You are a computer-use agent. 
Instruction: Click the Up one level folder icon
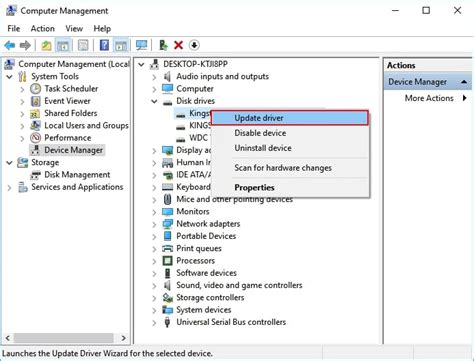(46, 45)
